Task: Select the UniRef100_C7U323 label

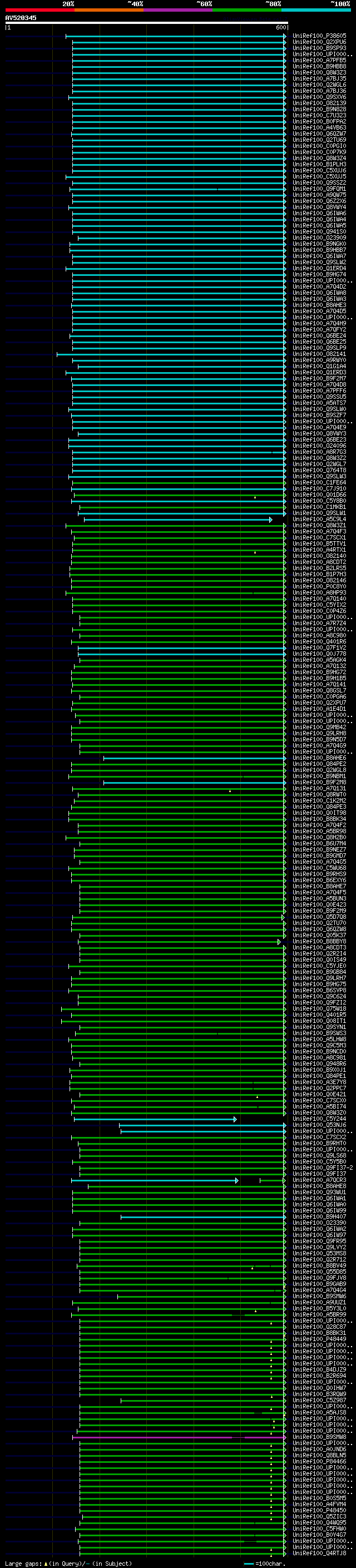Action: [319, 115]
